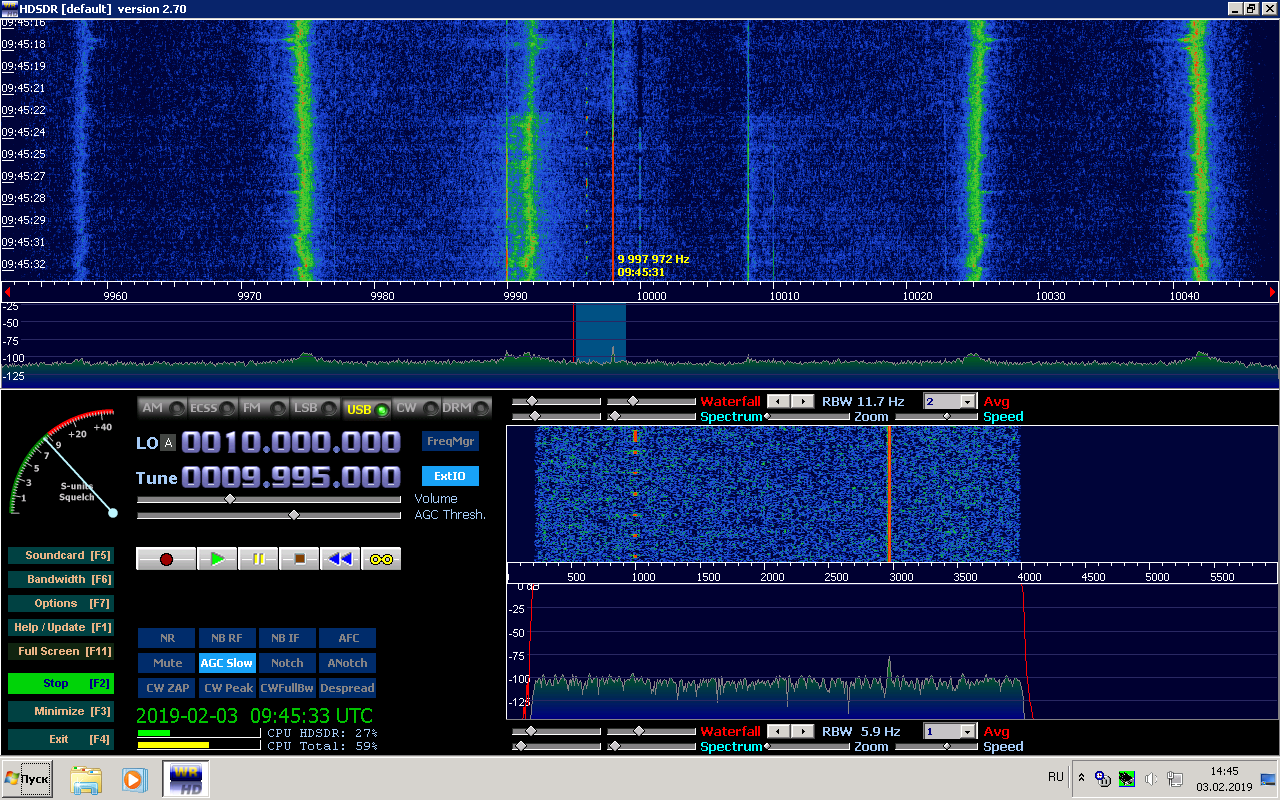
Task: Toggle loop playback with the yellow loop icon
Action: tap(381, 559)
